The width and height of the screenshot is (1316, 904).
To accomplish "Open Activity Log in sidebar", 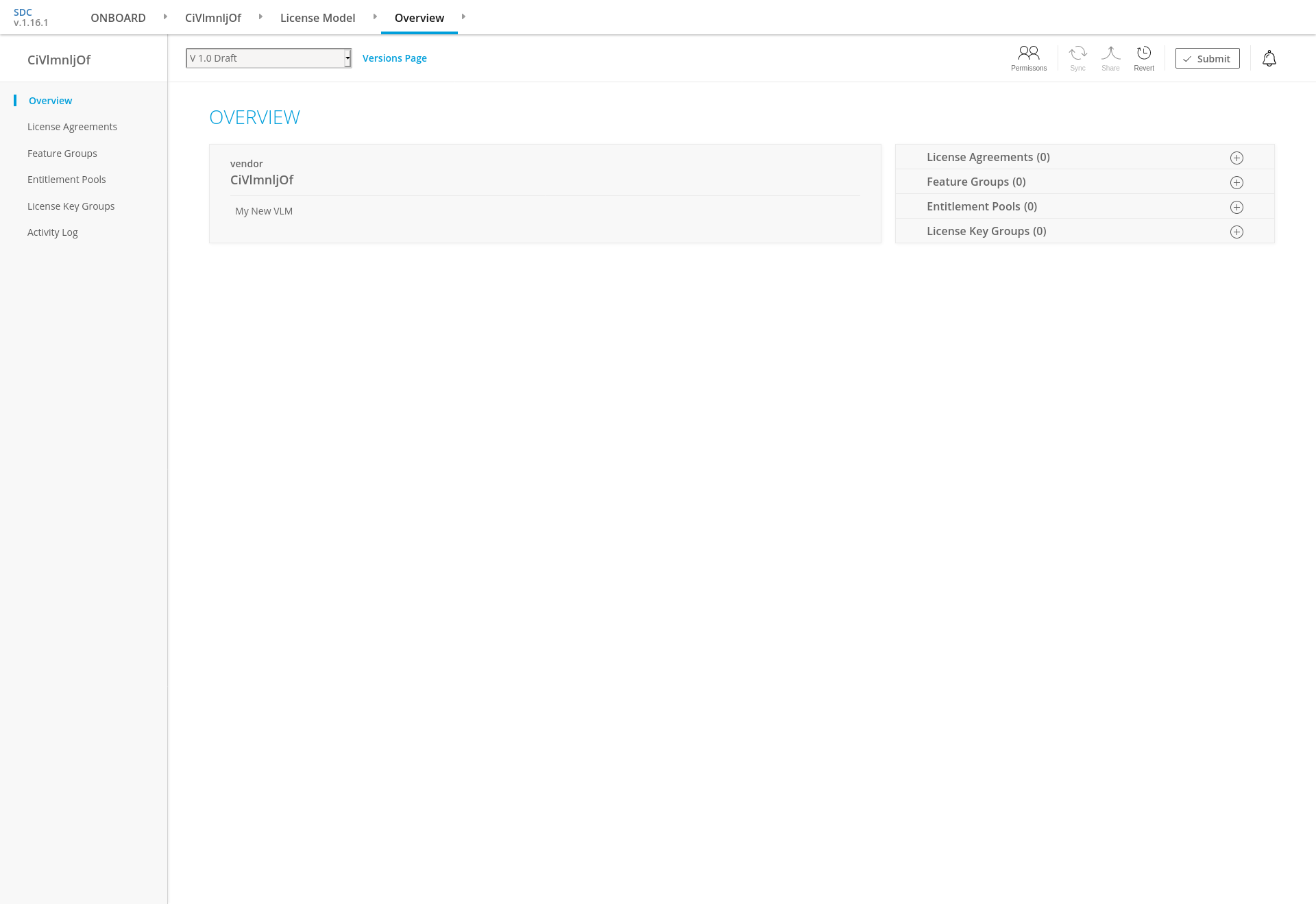I will 53,232.
